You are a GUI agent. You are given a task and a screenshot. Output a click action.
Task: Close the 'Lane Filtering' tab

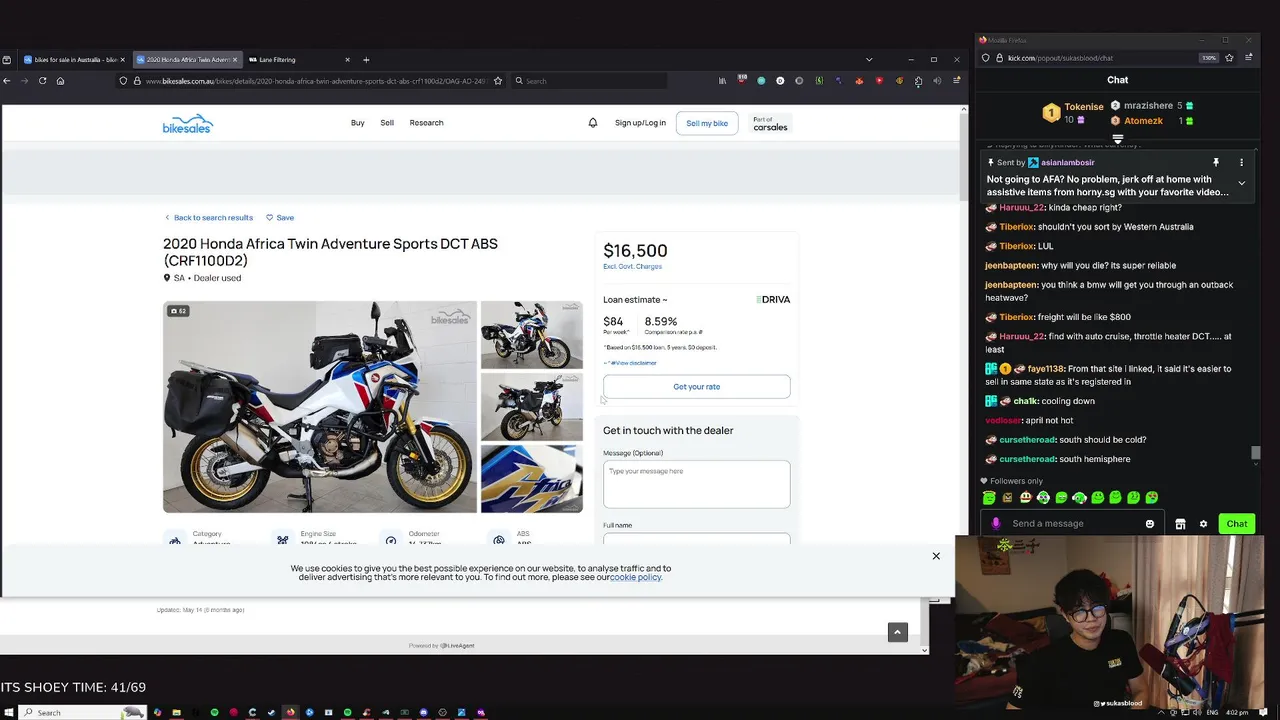coord(347,60)
